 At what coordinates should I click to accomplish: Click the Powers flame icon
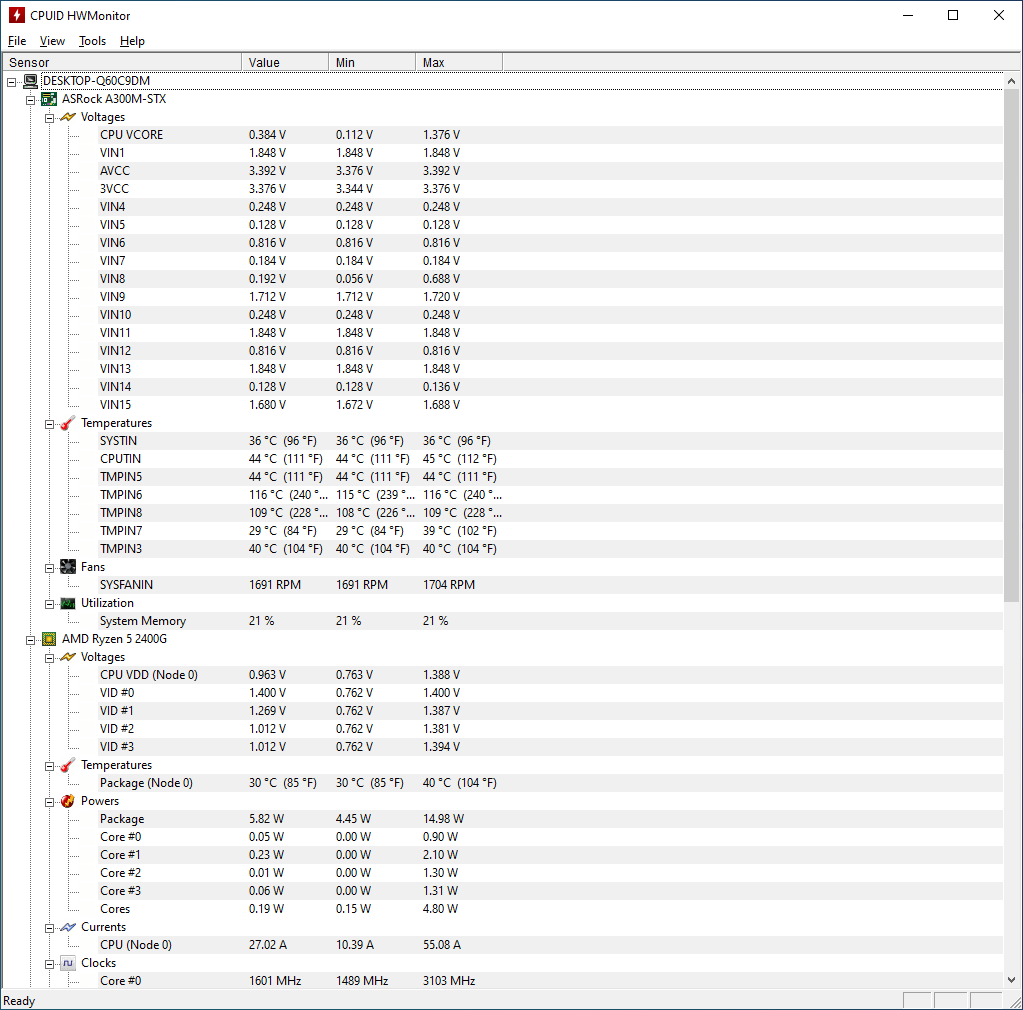click(x=68, y=801)
